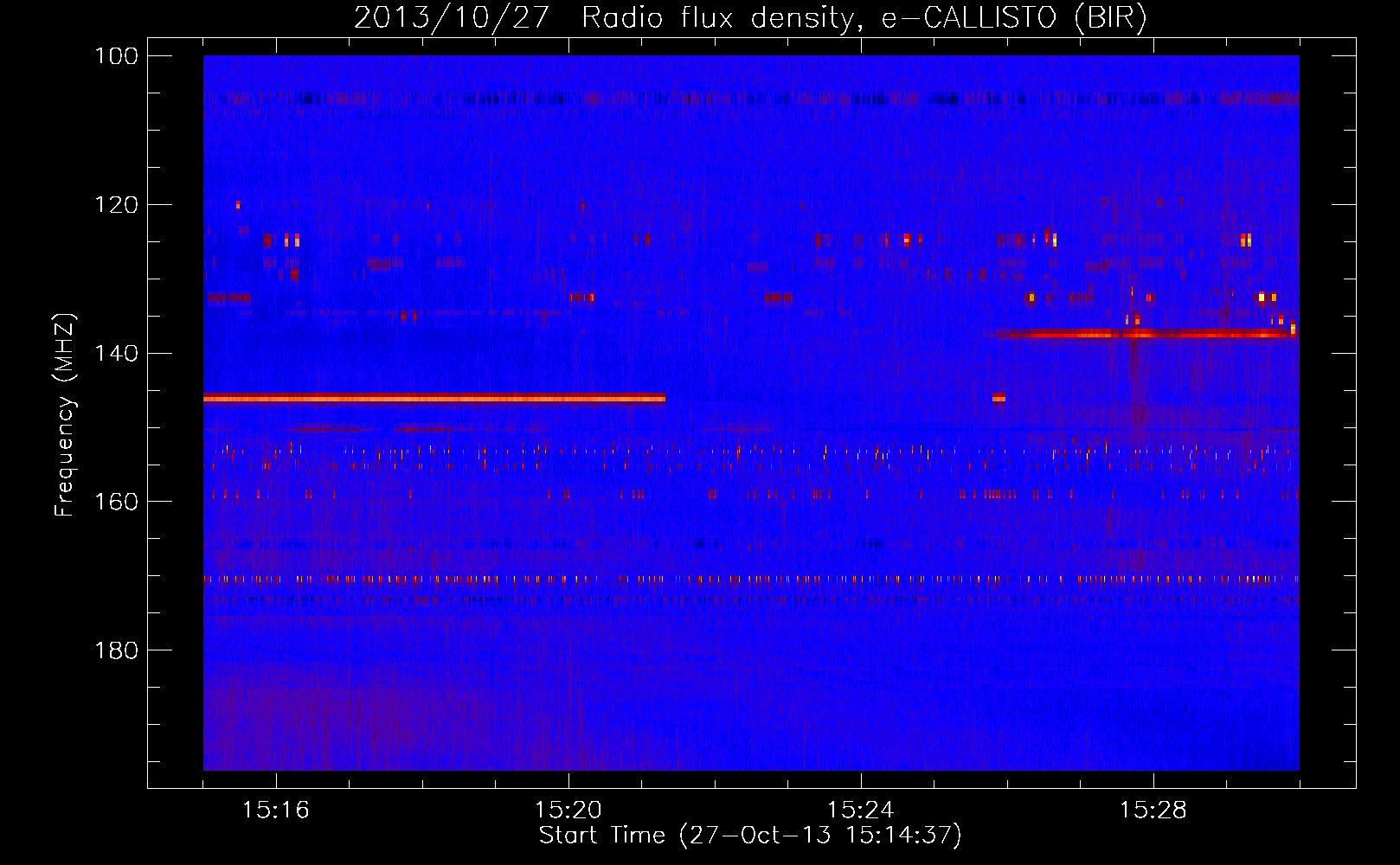Image resolution: width=1400 pixels, height=865 pixels.
Task: Click the red horizontal band near 137 MHz
Action: point(1146,334)
